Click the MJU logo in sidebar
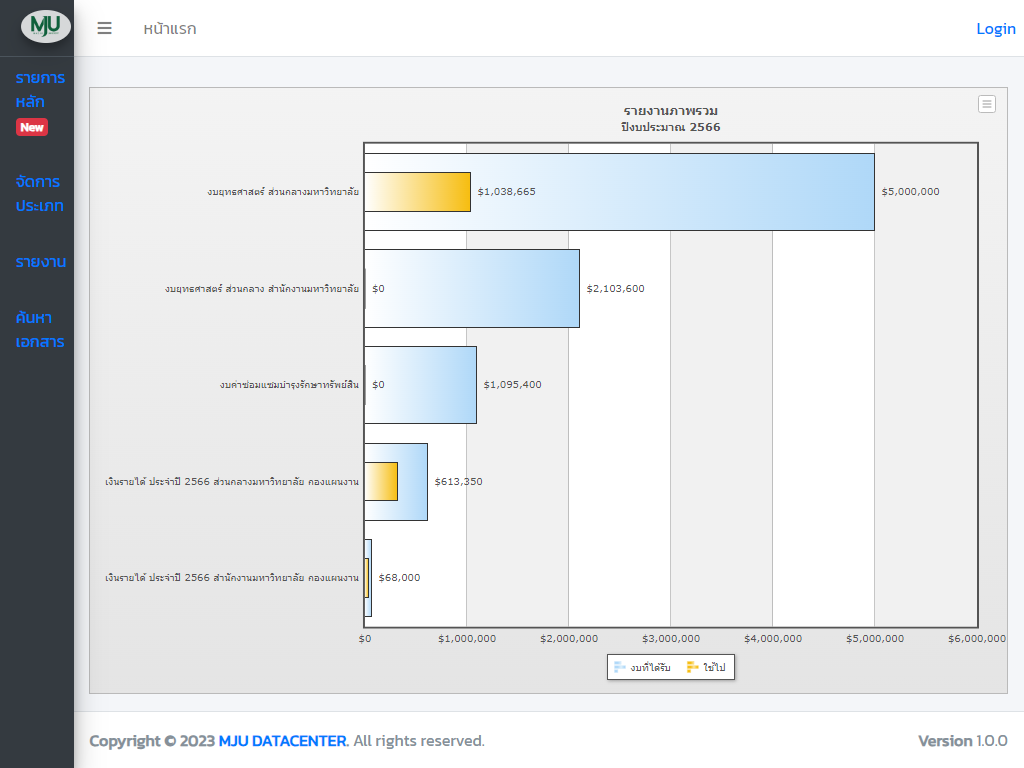The height and width of the screenshot is (768, 1024). 46,26
